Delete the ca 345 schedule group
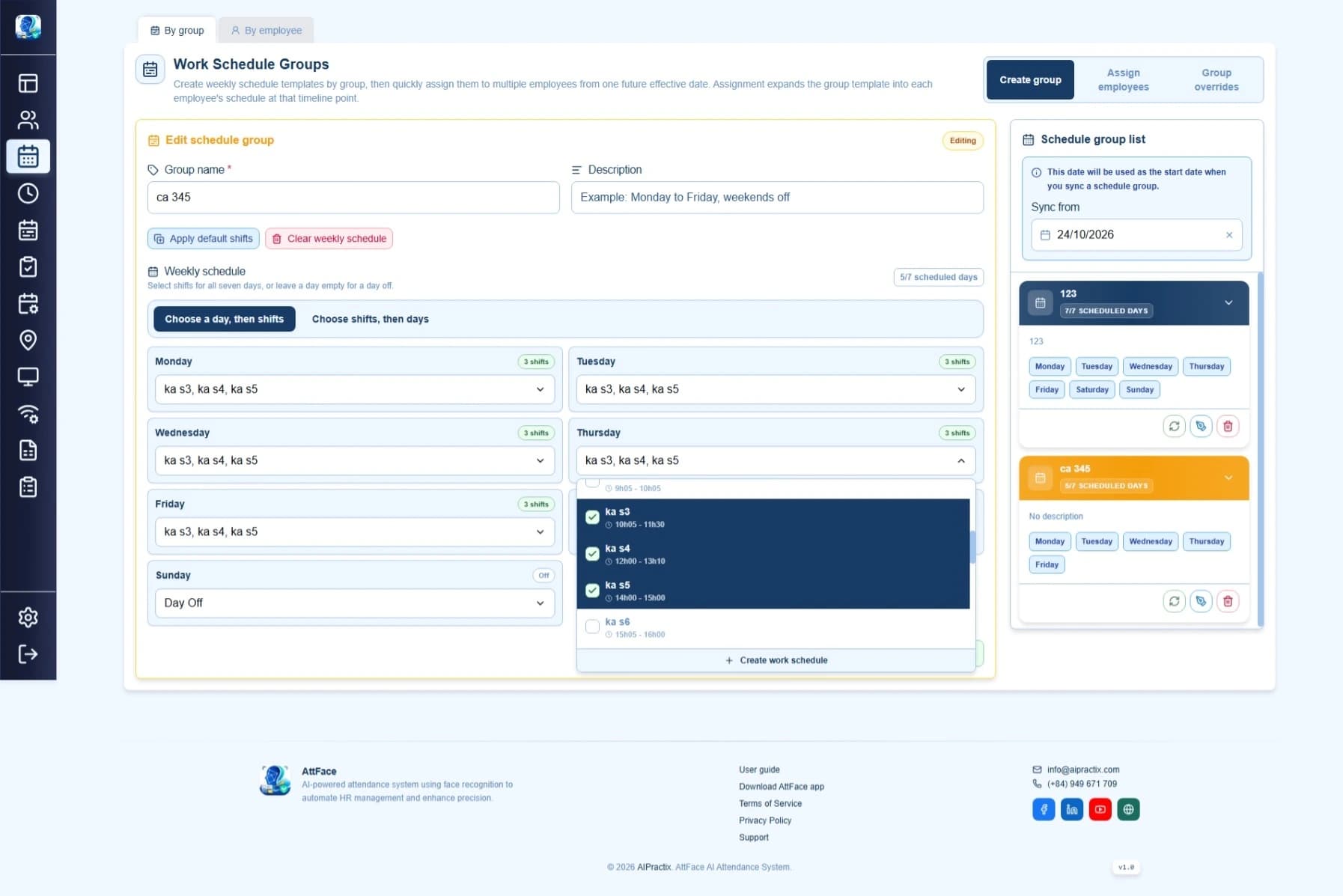This screenshot has height=896, width=1343. [x=1228, y=601]
